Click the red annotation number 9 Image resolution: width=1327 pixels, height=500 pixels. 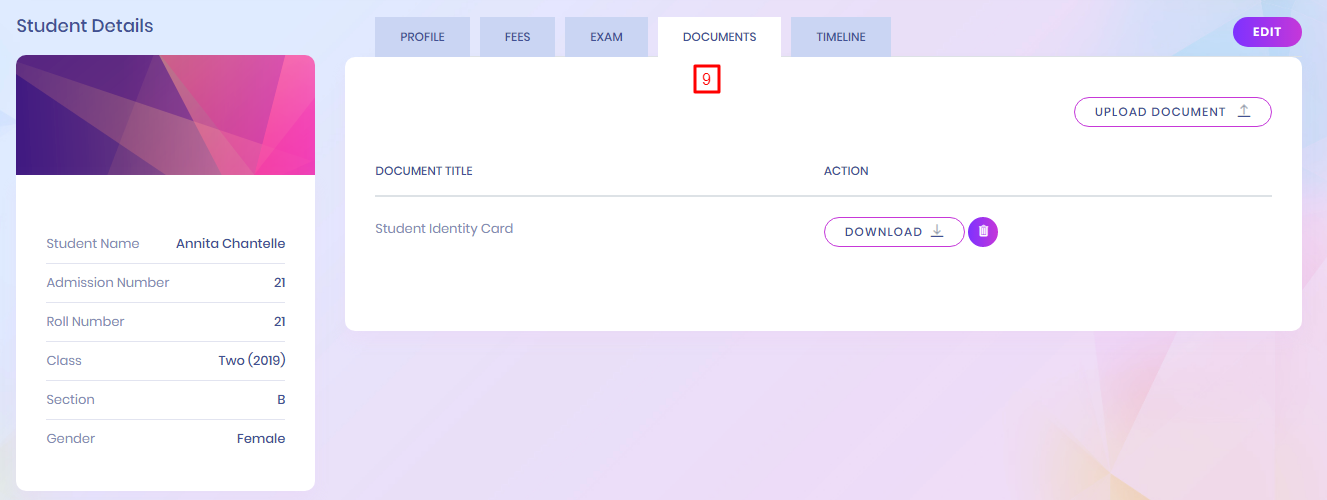pos(707,80)
